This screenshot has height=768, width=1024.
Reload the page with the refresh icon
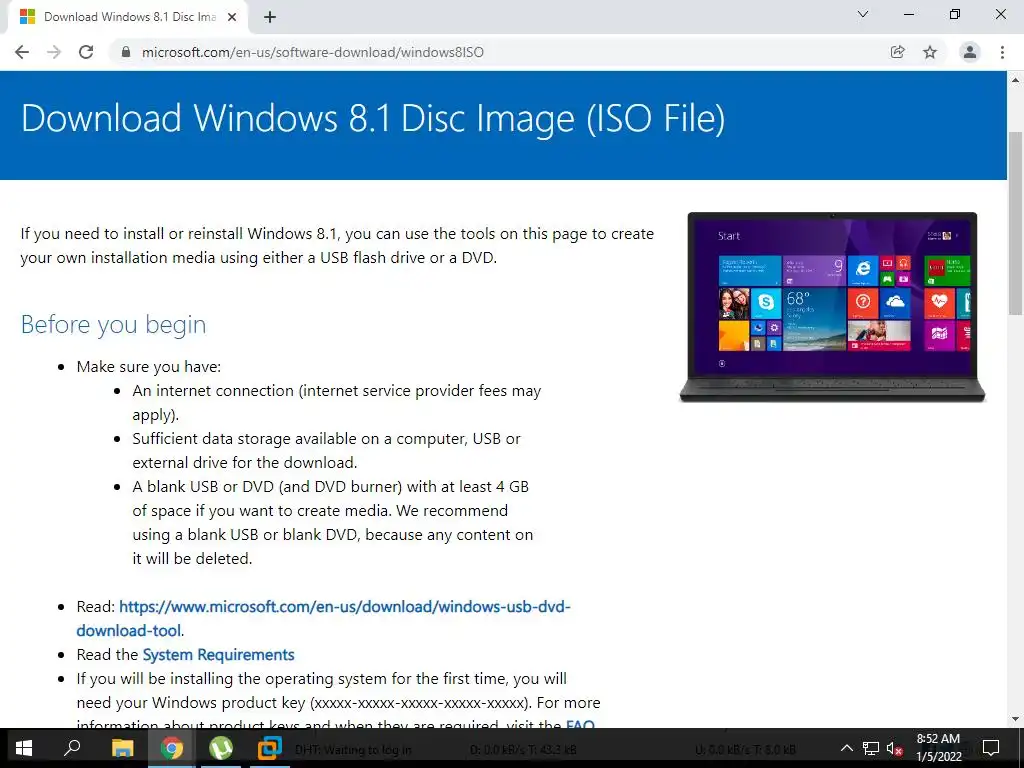coord(86,52)
